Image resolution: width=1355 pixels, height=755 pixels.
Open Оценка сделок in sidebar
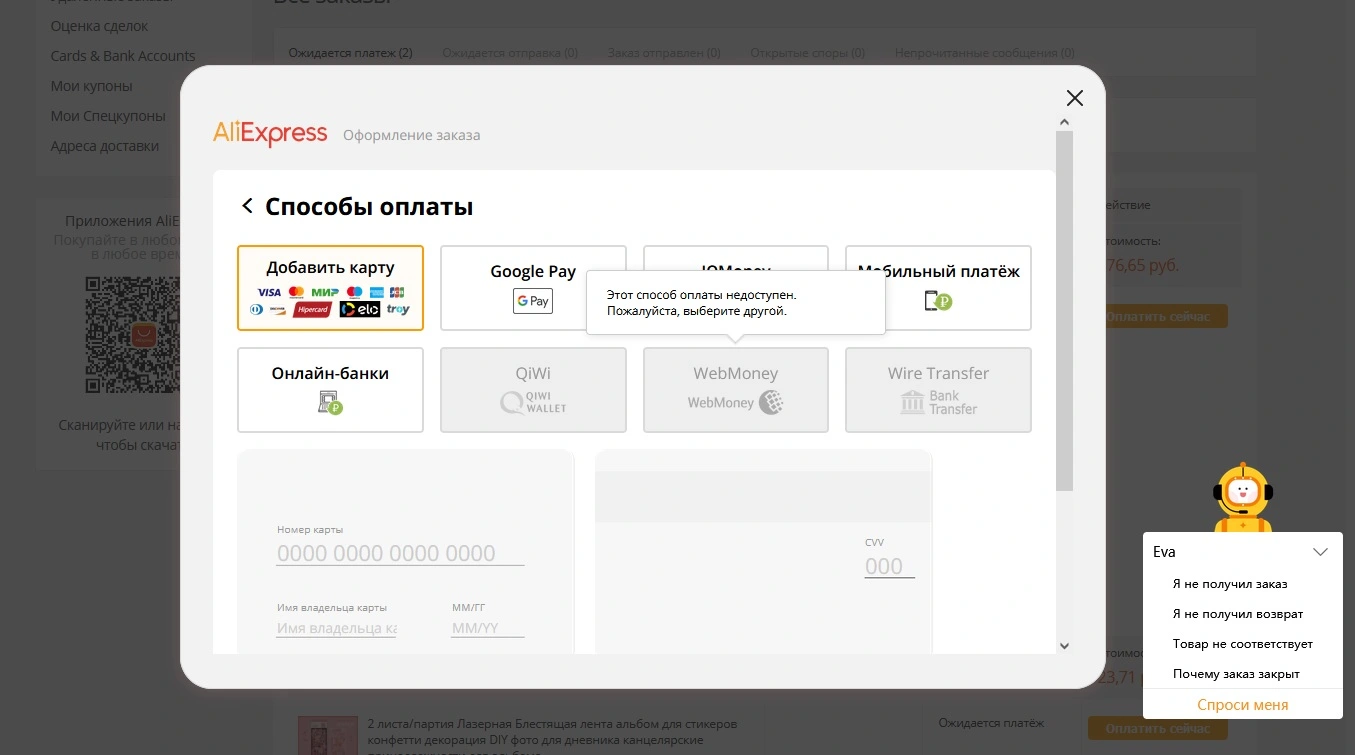pos(99,26)
